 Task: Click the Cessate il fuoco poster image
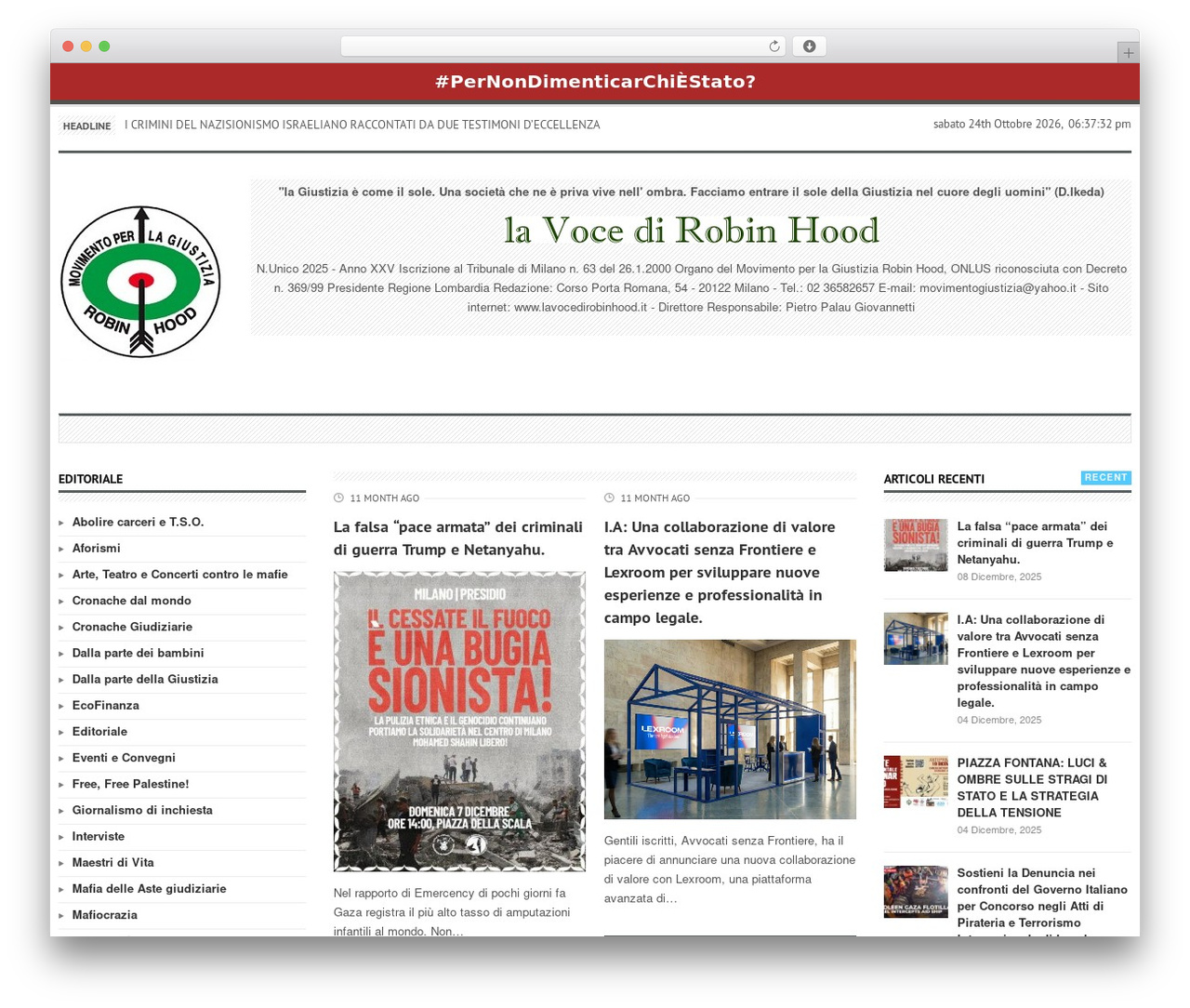pyautogui.click(x=459, y=722)
